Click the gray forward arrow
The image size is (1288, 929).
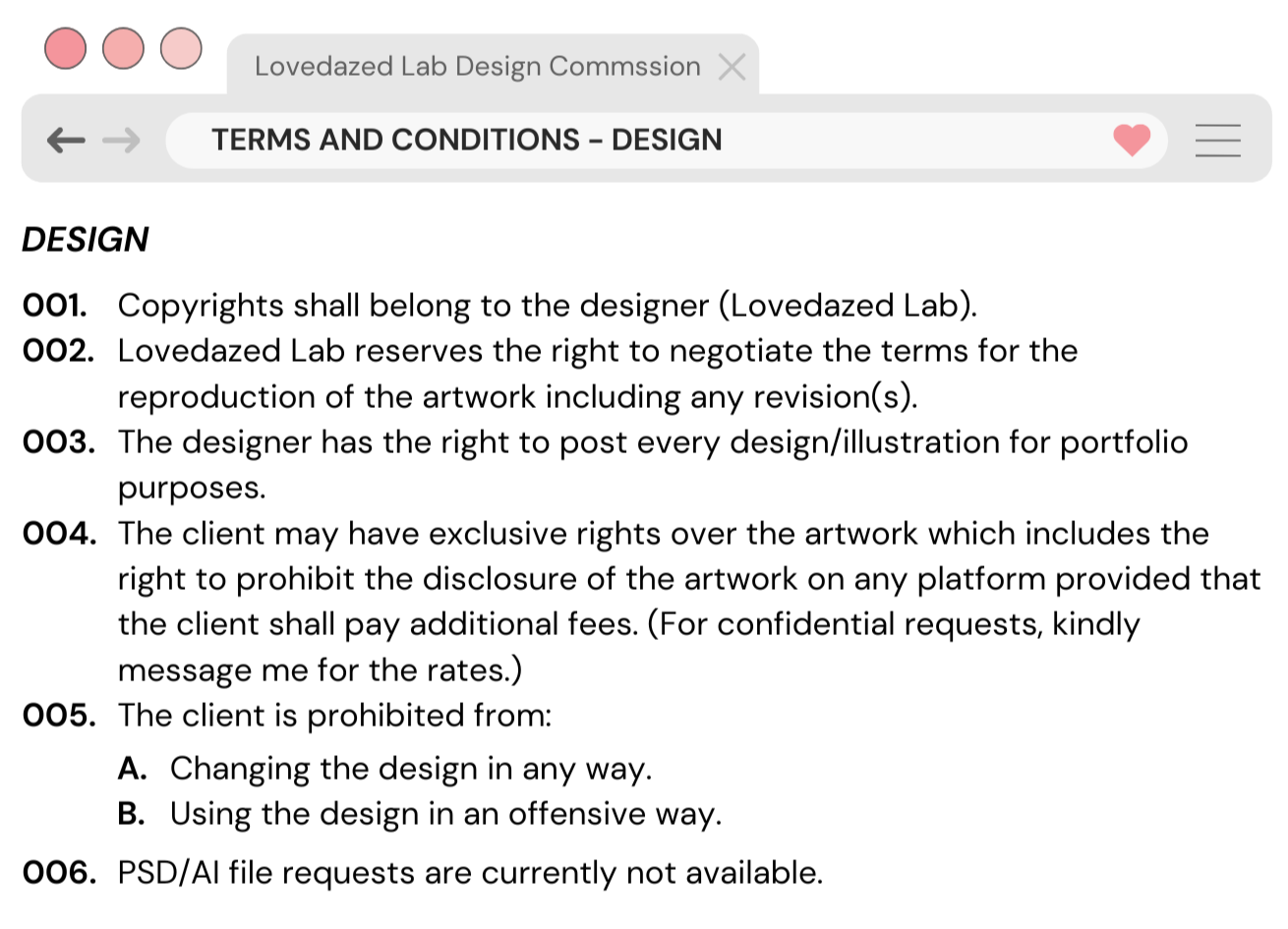(x=121, y=141)
